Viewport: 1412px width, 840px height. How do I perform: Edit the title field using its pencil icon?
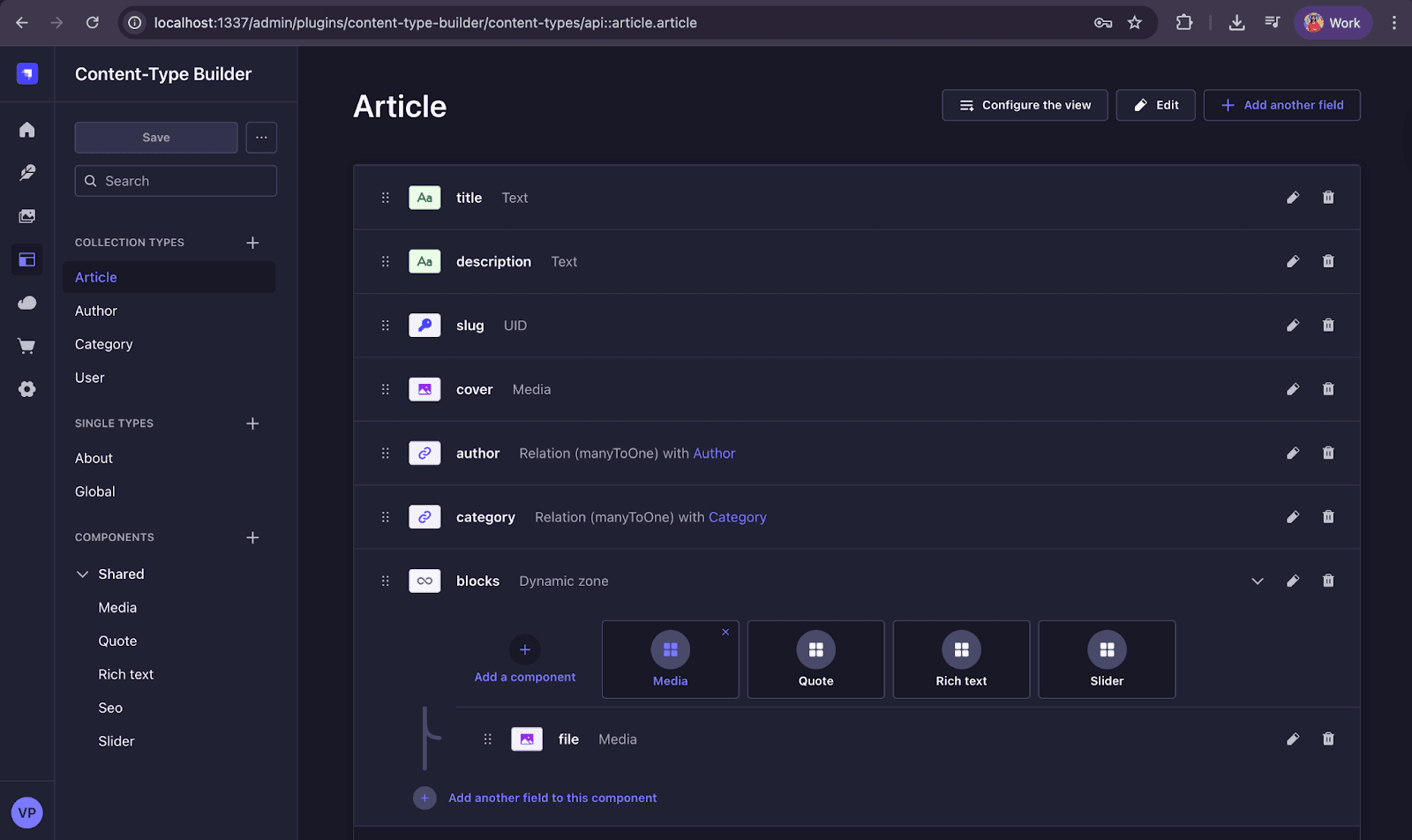pyautogui.click(x=1293, y=197)
